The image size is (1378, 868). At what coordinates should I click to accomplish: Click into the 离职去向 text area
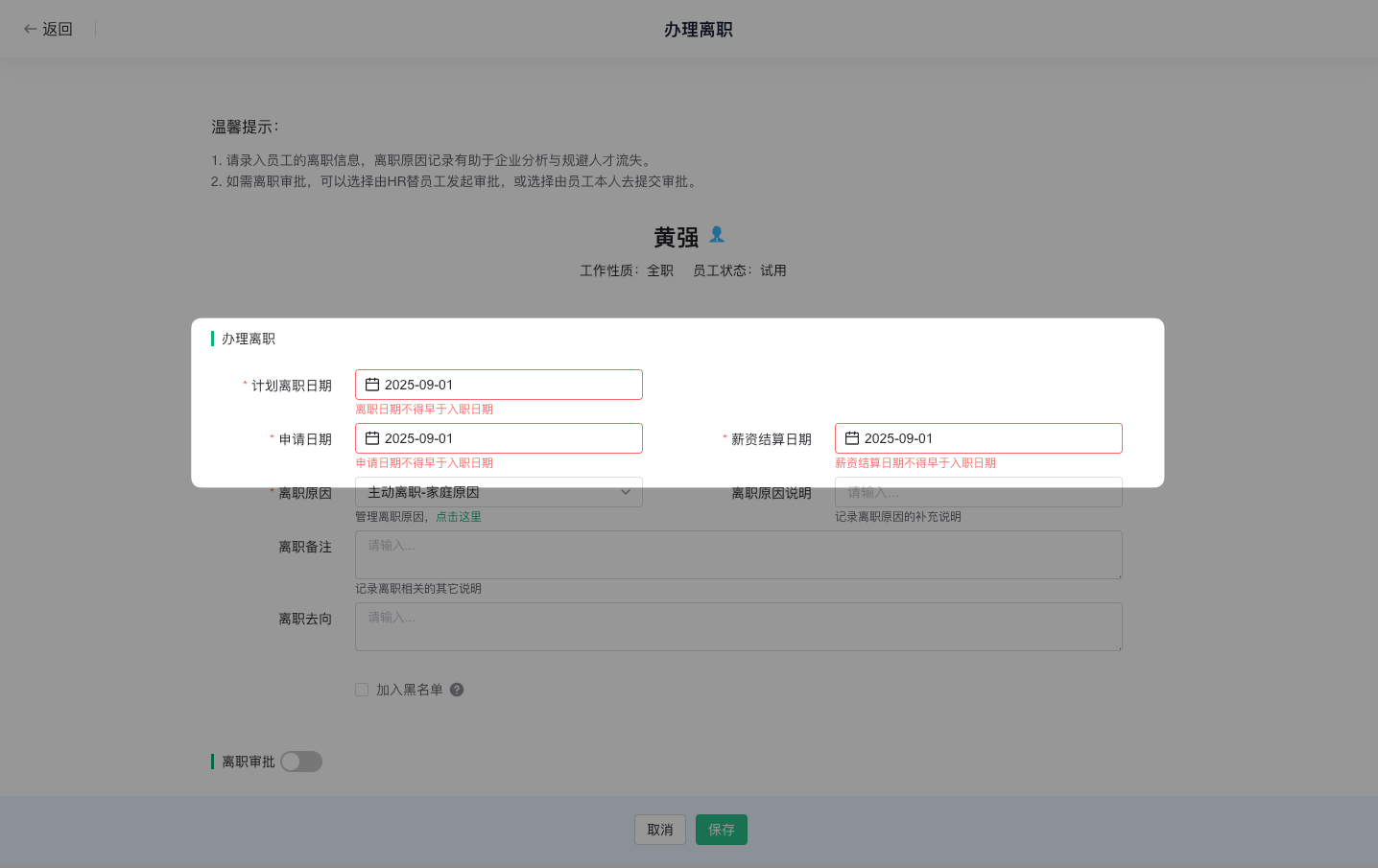(738, 626)
